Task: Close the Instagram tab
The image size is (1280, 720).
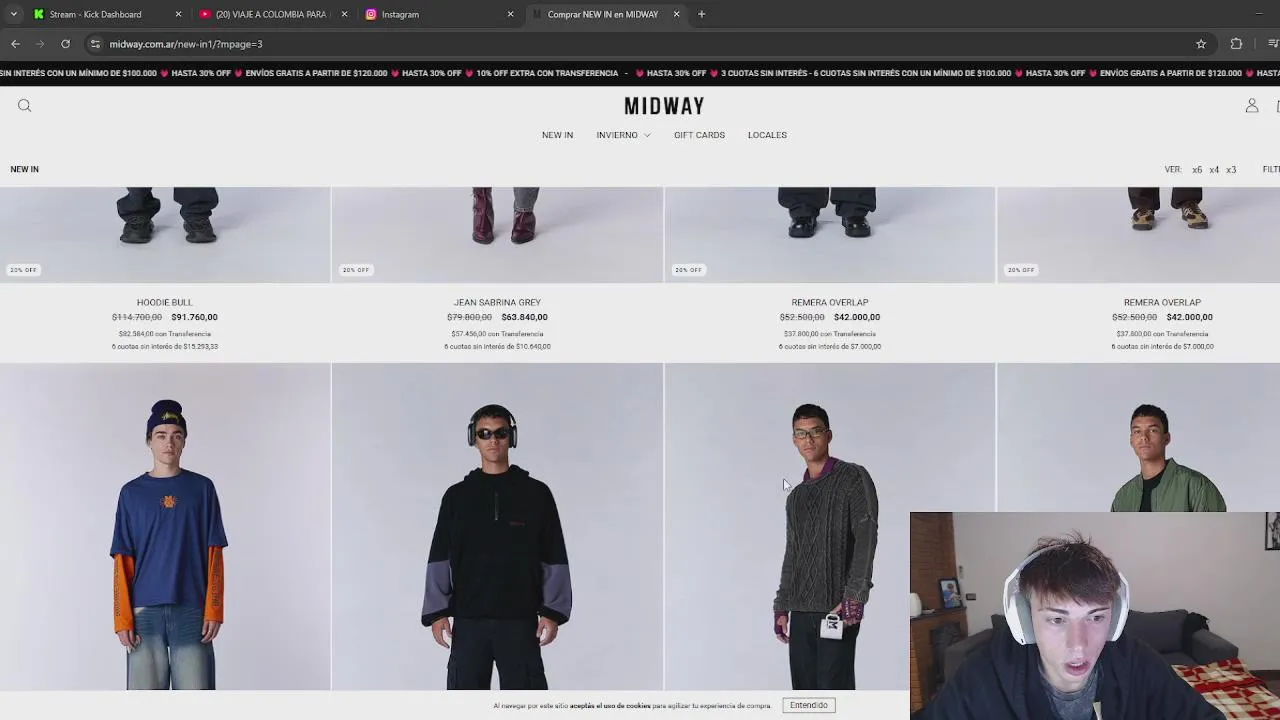Action: tap(510, 14)
